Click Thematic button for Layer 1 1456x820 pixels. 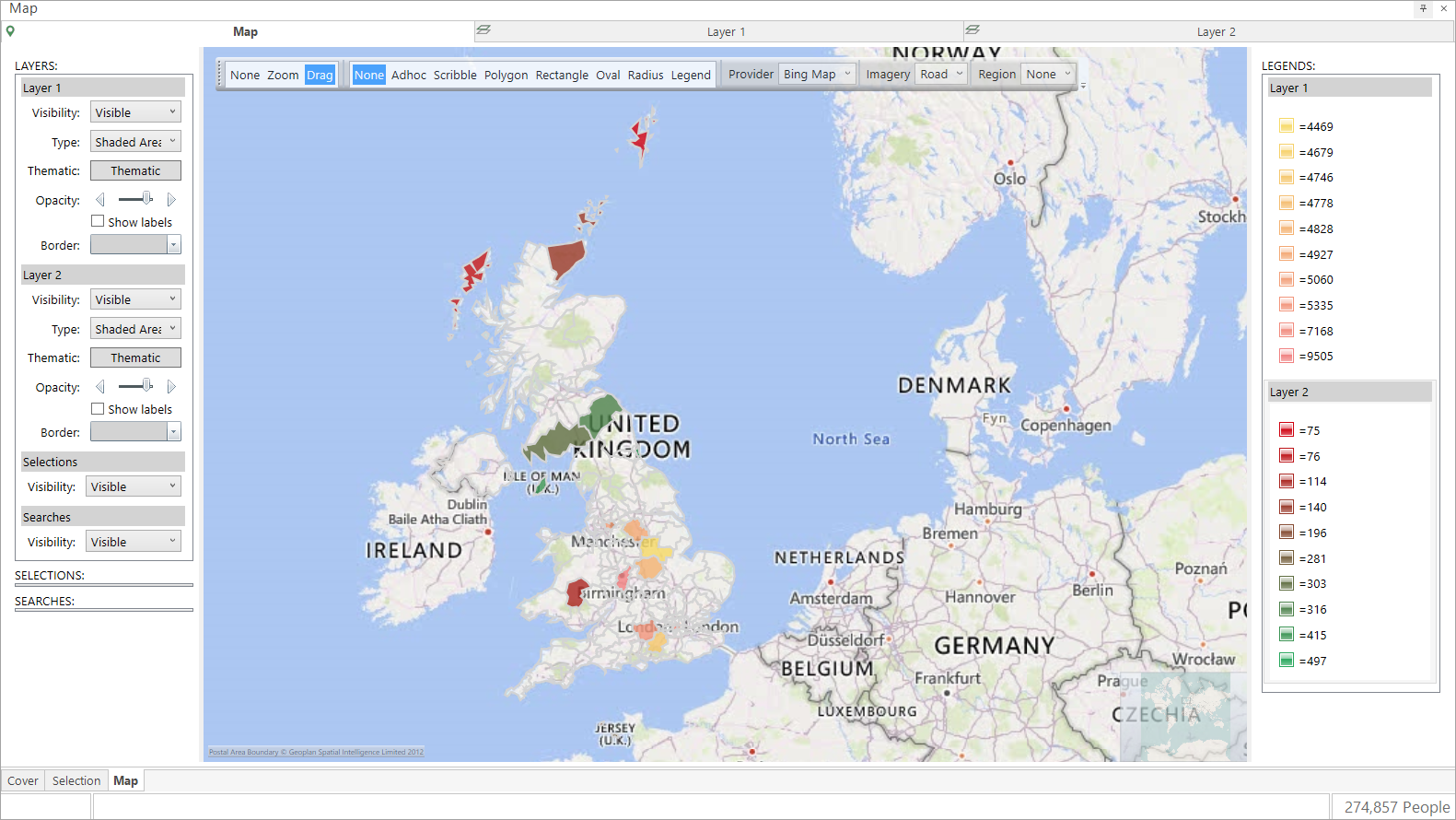(x=135, y=170)
